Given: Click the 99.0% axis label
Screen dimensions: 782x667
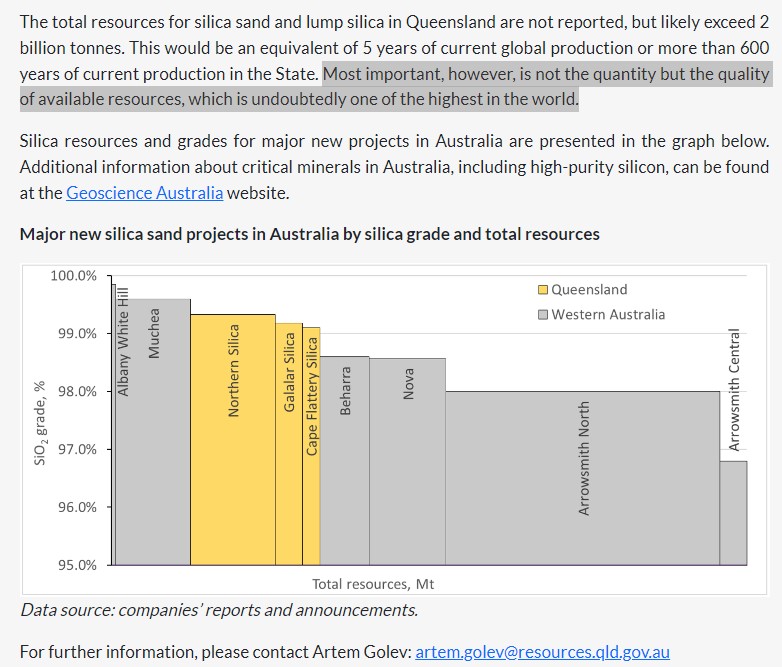Looking at the screenshot, I should pos(77,333).
